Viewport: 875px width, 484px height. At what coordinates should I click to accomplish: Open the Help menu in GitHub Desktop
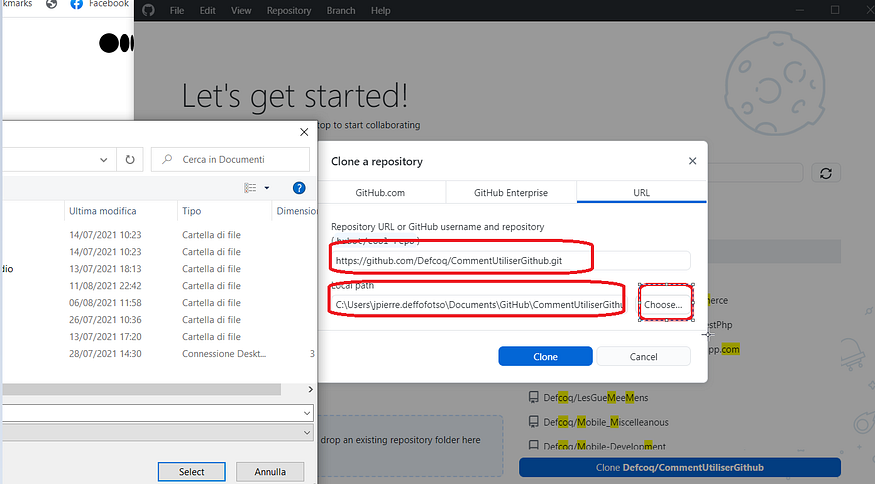coord(381,11)
